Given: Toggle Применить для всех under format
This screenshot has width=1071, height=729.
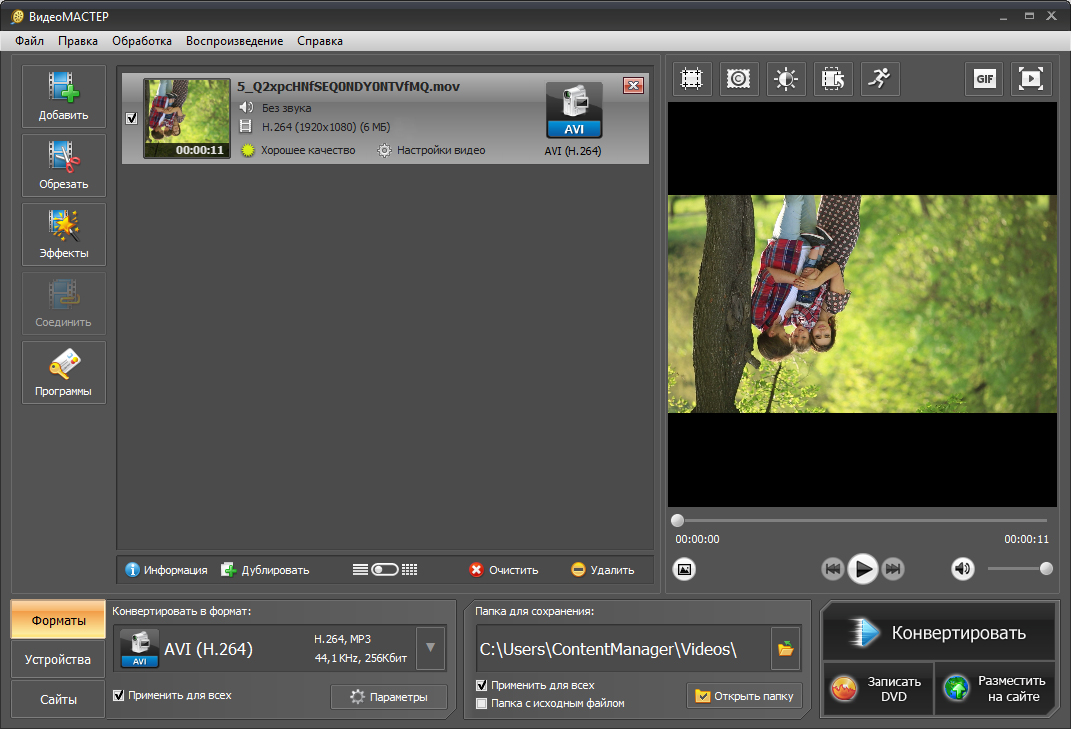Looking at the screenshot, I should point(120,695).
